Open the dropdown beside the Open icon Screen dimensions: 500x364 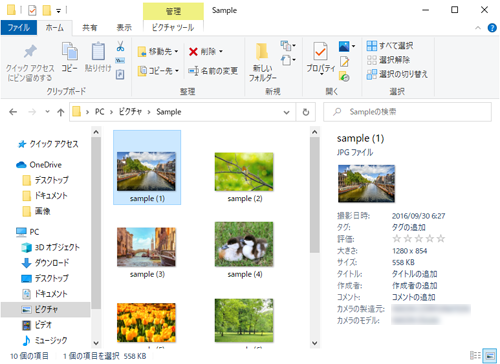pos(353,46)
